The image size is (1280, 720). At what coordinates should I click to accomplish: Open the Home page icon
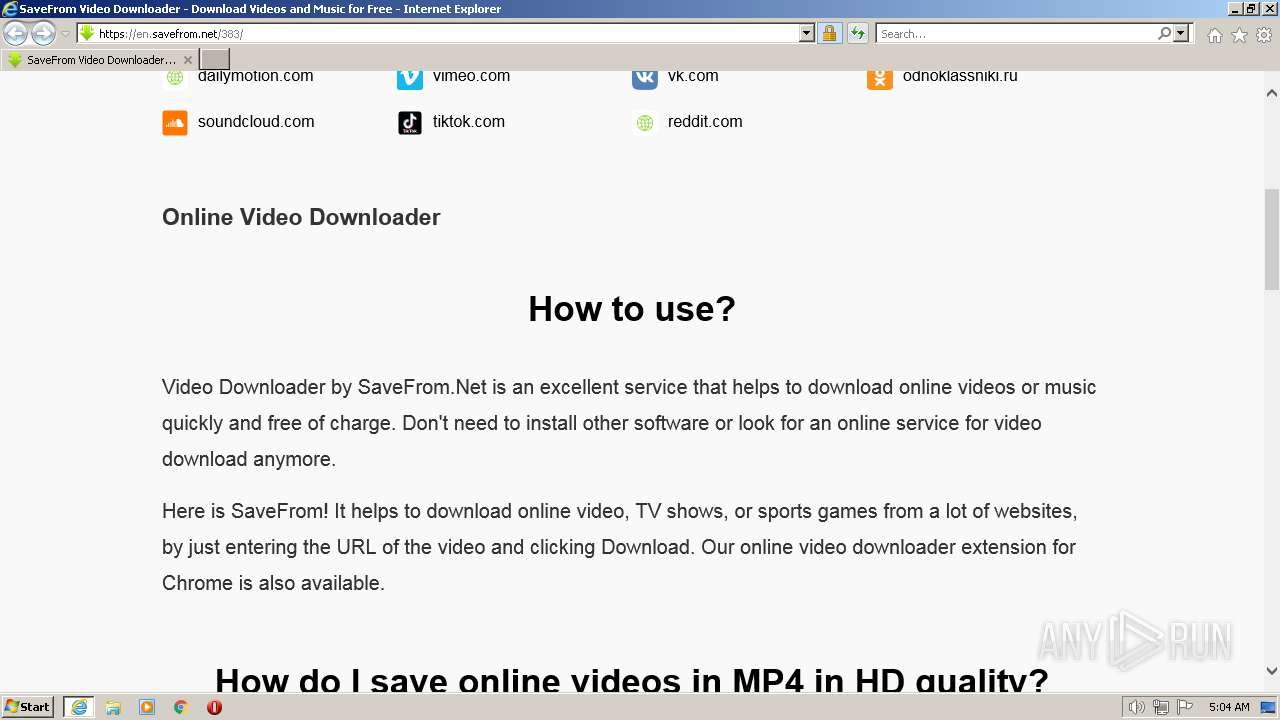click(x=1214, y=35)
